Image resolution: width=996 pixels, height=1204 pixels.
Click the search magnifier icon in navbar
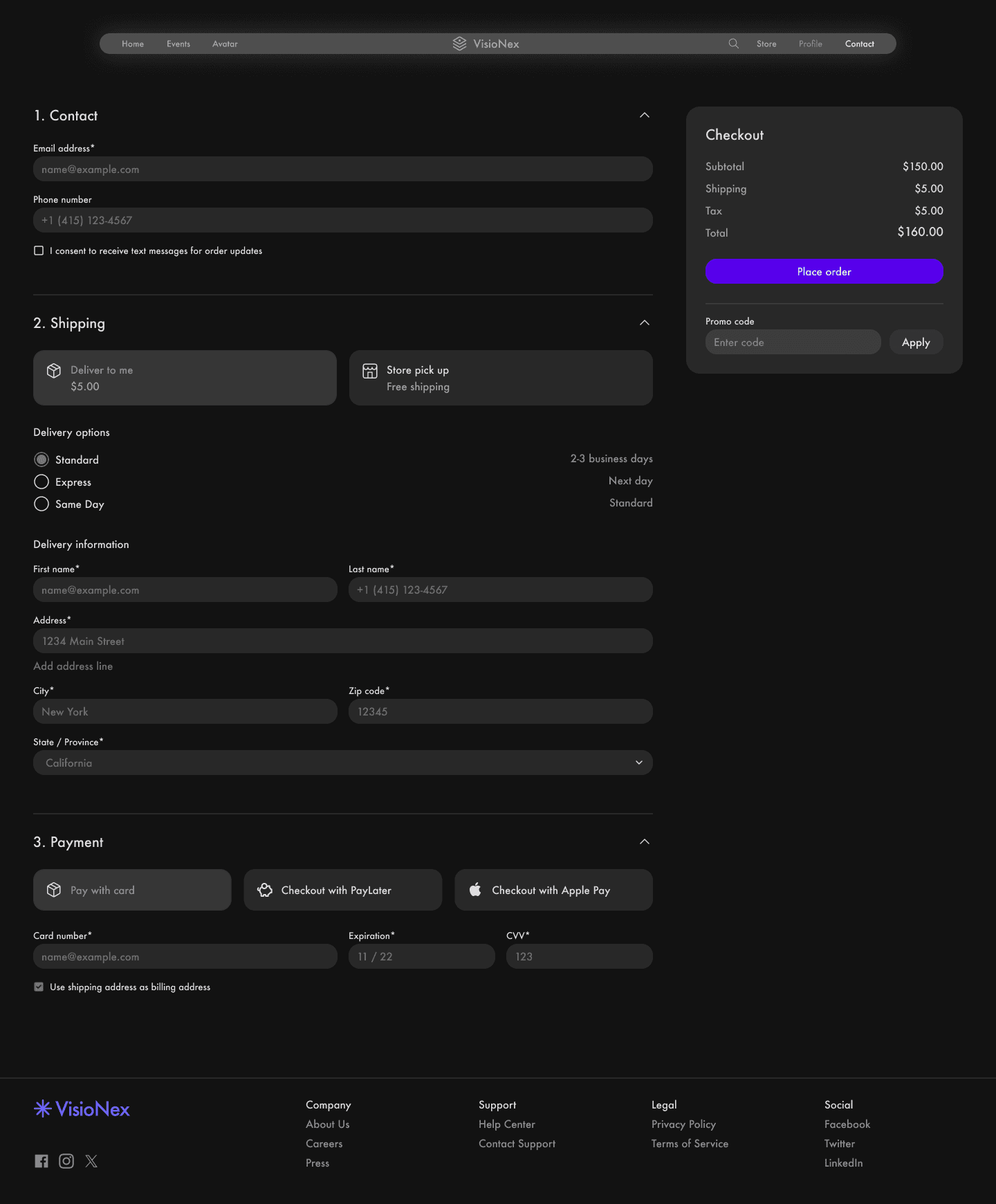pos(733,44)
